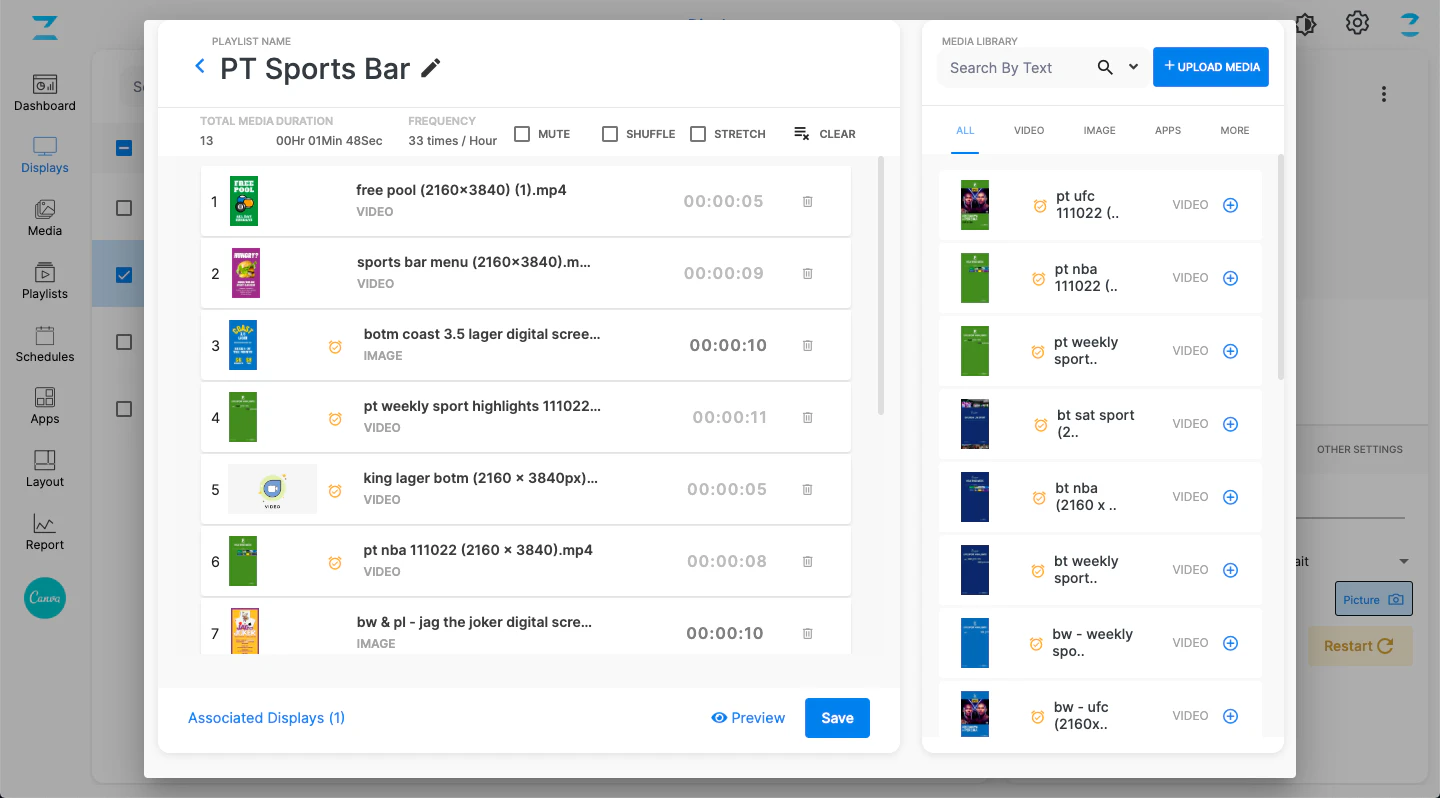Click the back arrow beside PT Sports Bar
This screenshot has height=798, width=1440.
[x=199, y=67]
